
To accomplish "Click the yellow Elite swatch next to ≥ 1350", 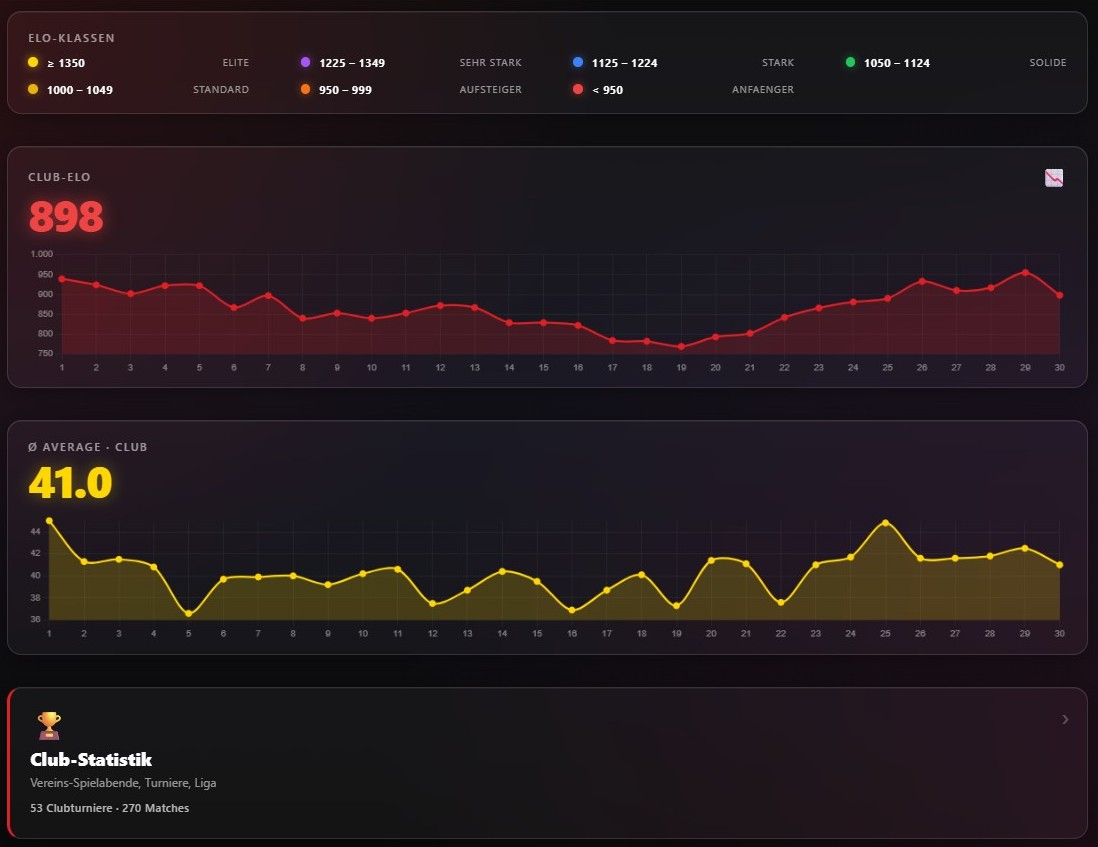I will point(33,62).
